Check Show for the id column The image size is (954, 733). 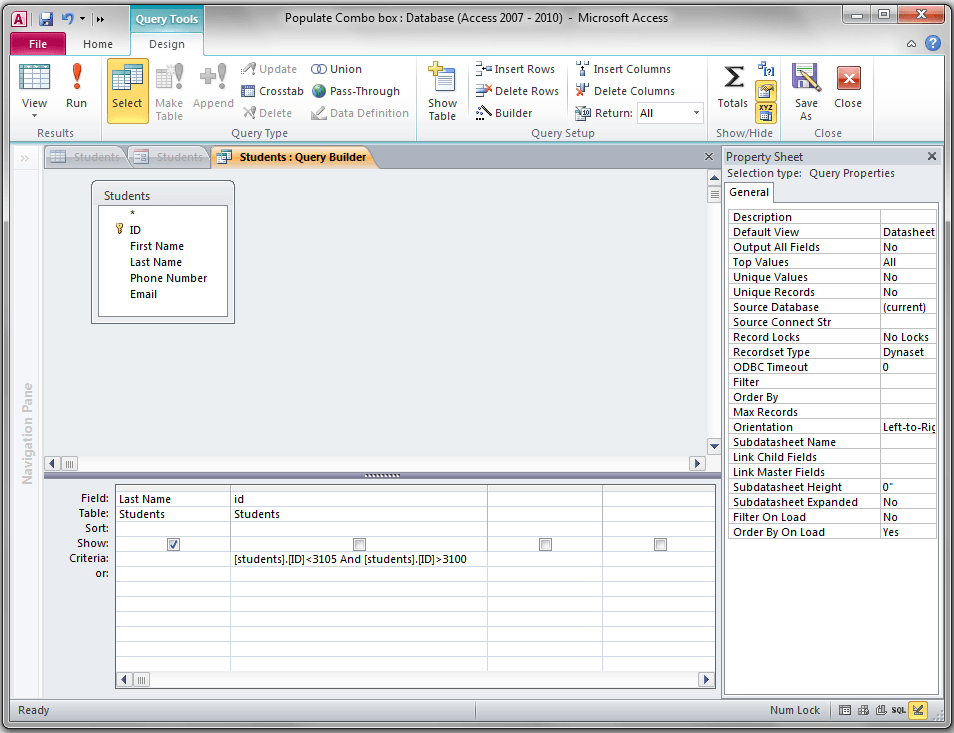pos(360,544)
